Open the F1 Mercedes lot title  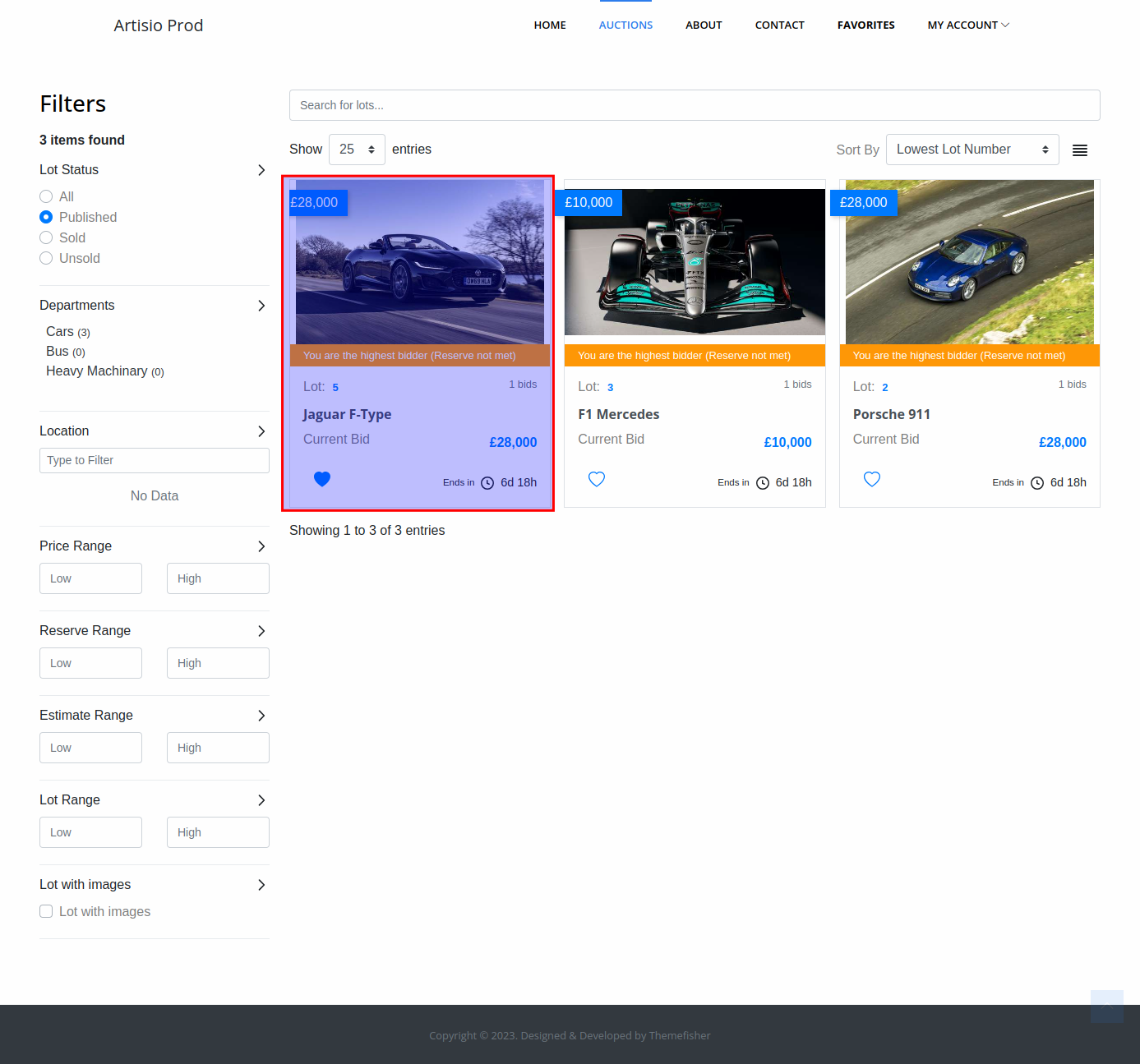pyautogui.click(x=619, y=414)
